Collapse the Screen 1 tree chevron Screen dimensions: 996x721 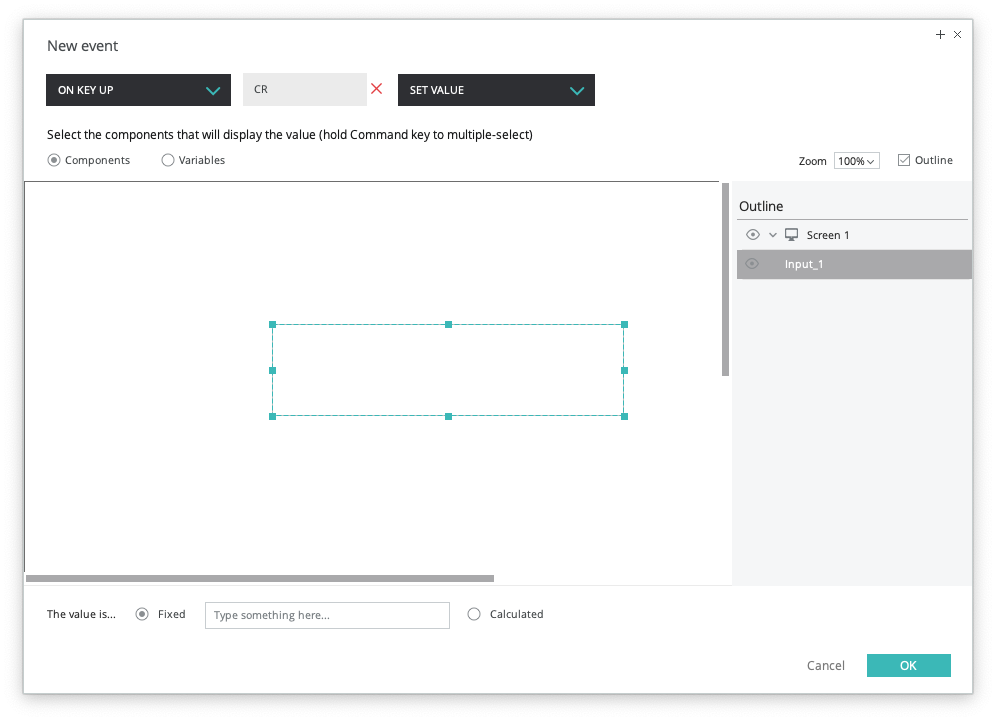coord(773,235)
